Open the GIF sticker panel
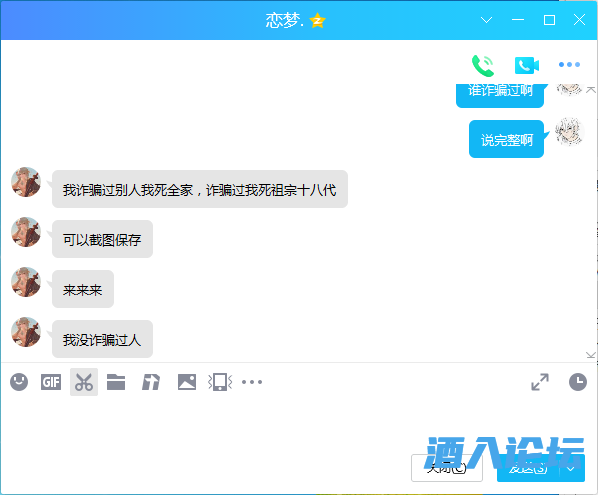 pos(51,382)
